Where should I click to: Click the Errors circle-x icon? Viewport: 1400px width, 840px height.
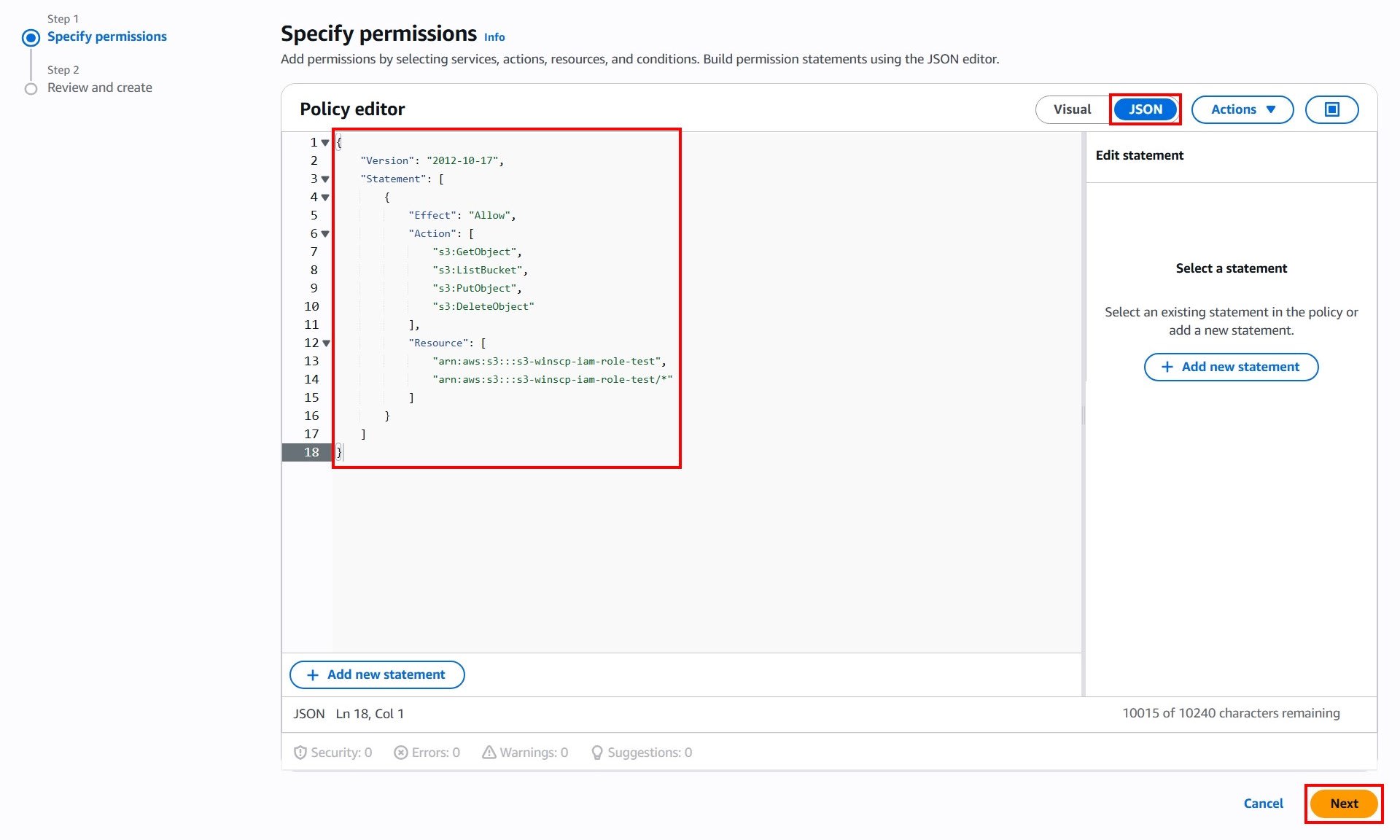(400, 752)
